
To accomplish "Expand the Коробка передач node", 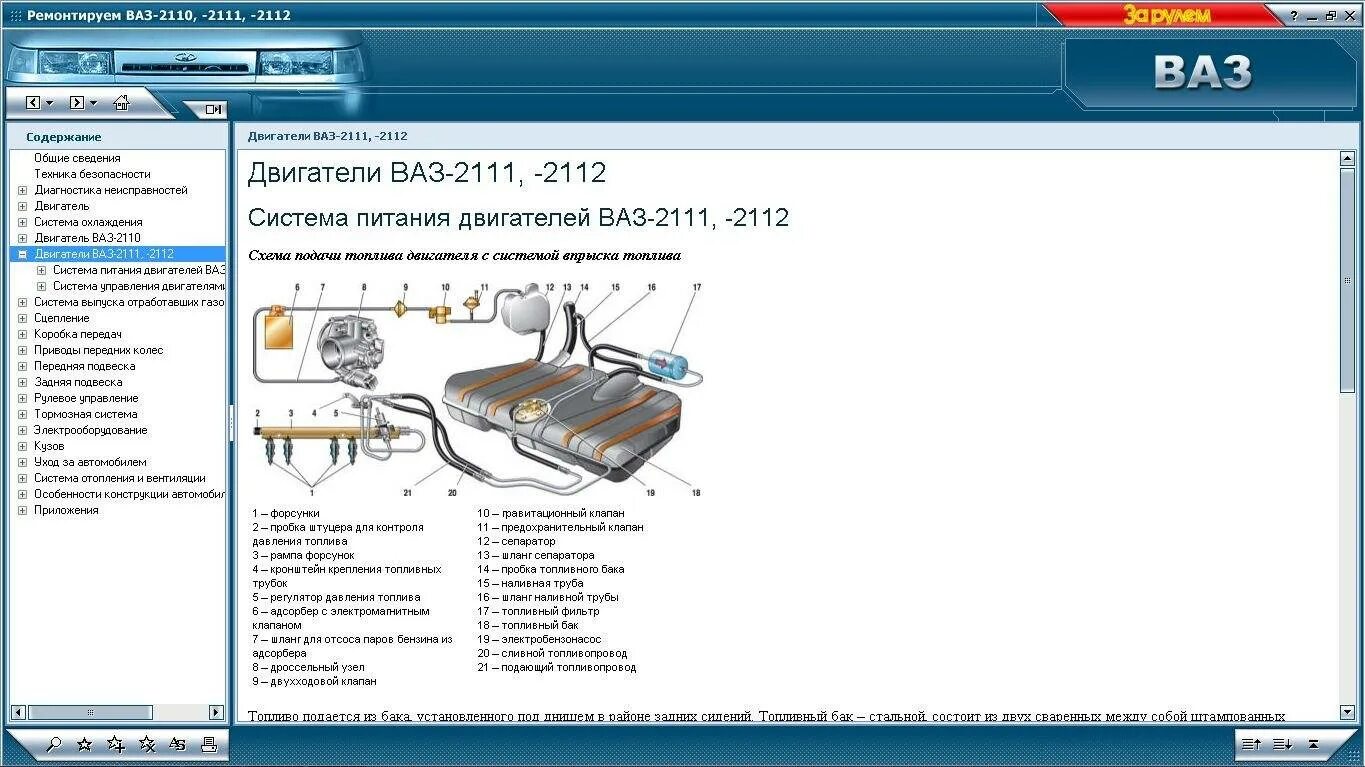I will 22,334.
